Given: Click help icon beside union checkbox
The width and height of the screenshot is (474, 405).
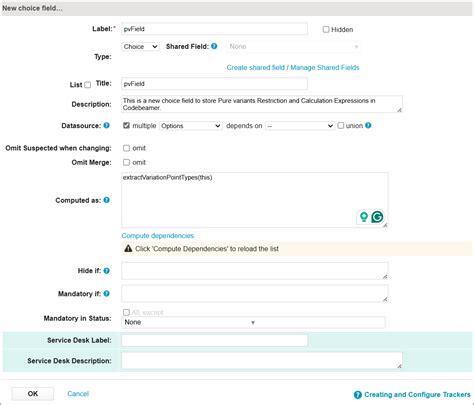Looking at the screenshot, I should tap(368, 126).
